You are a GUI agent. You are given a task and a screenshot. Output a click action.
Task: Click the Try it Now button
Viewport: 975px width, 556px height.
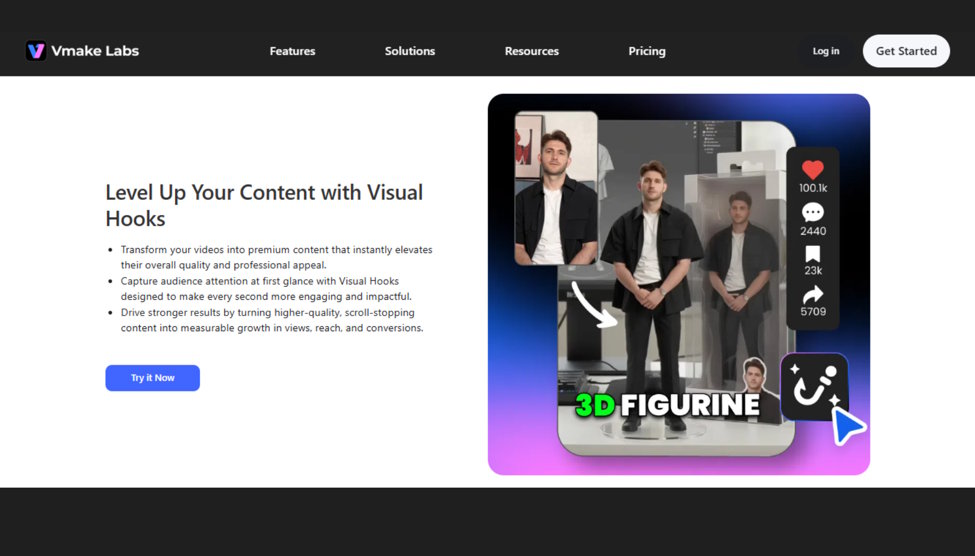click(152, 378)
